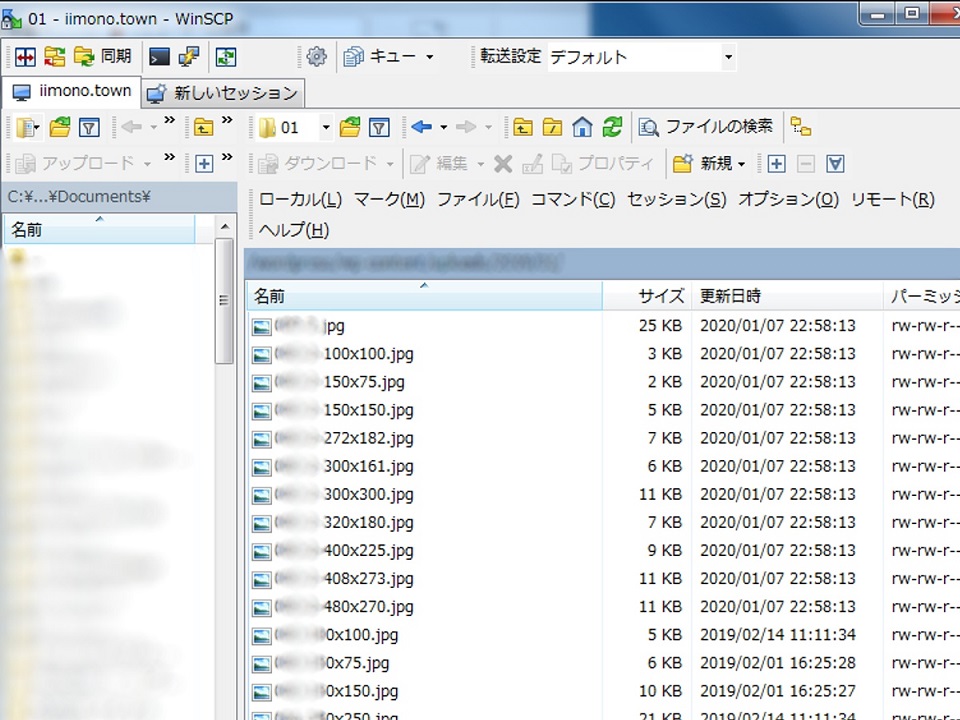Click ファイルの検索 find files button
The image size is (960, 720).
707,127
